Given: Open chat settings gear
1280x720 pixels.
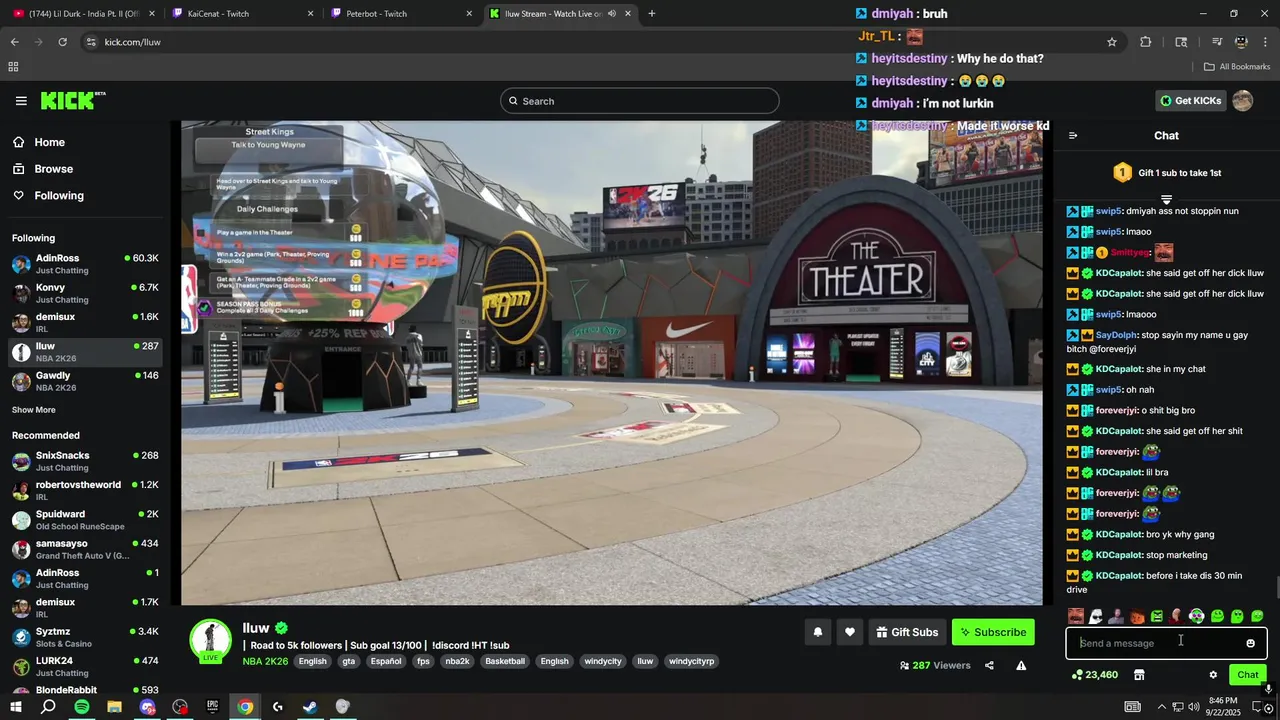Looking at the screenshot, I should pos(1213,675).
